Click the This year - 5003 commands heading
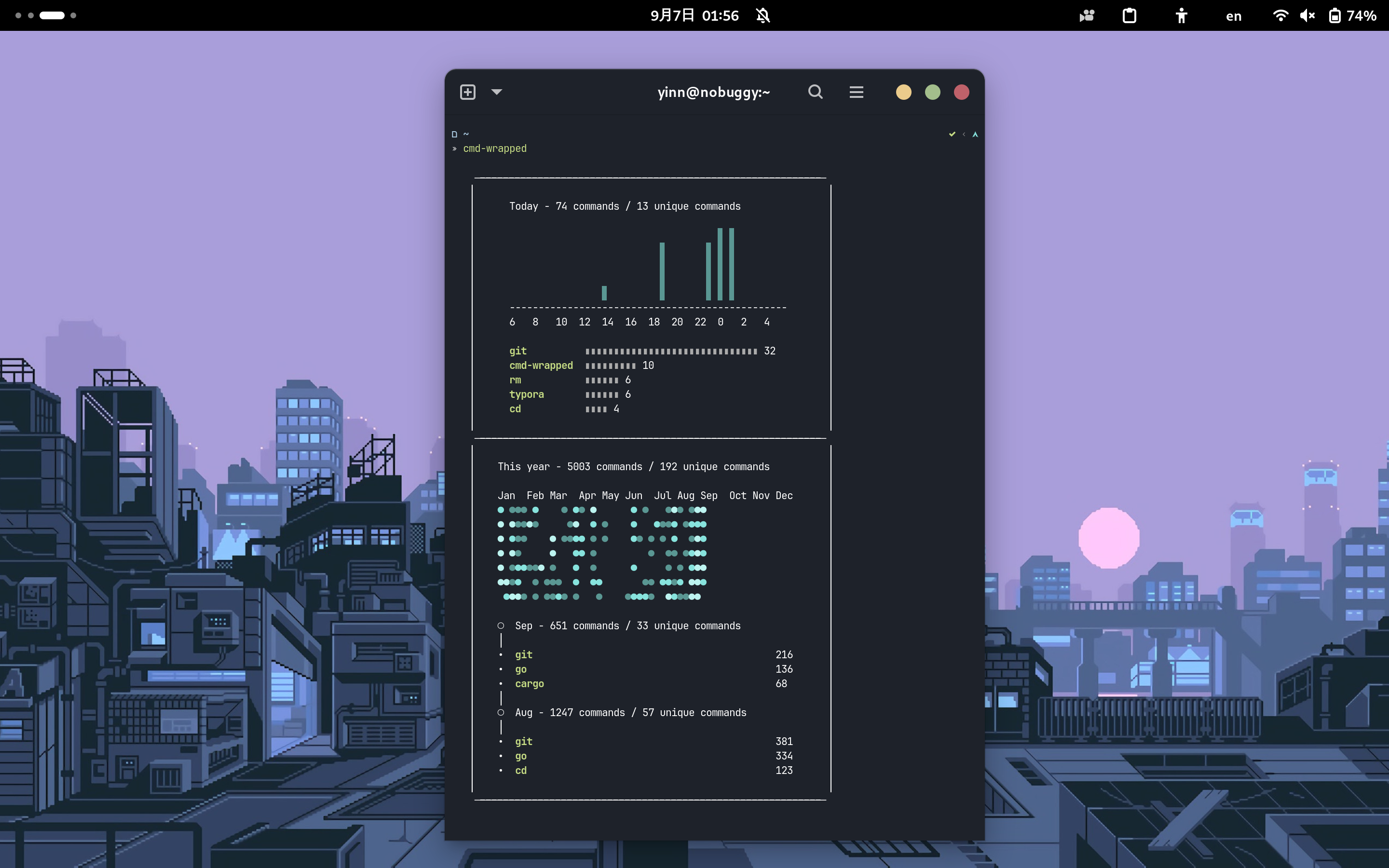The height and width of the screenshot is (868, 1389). pyautogui.click(x=633, y=467)
